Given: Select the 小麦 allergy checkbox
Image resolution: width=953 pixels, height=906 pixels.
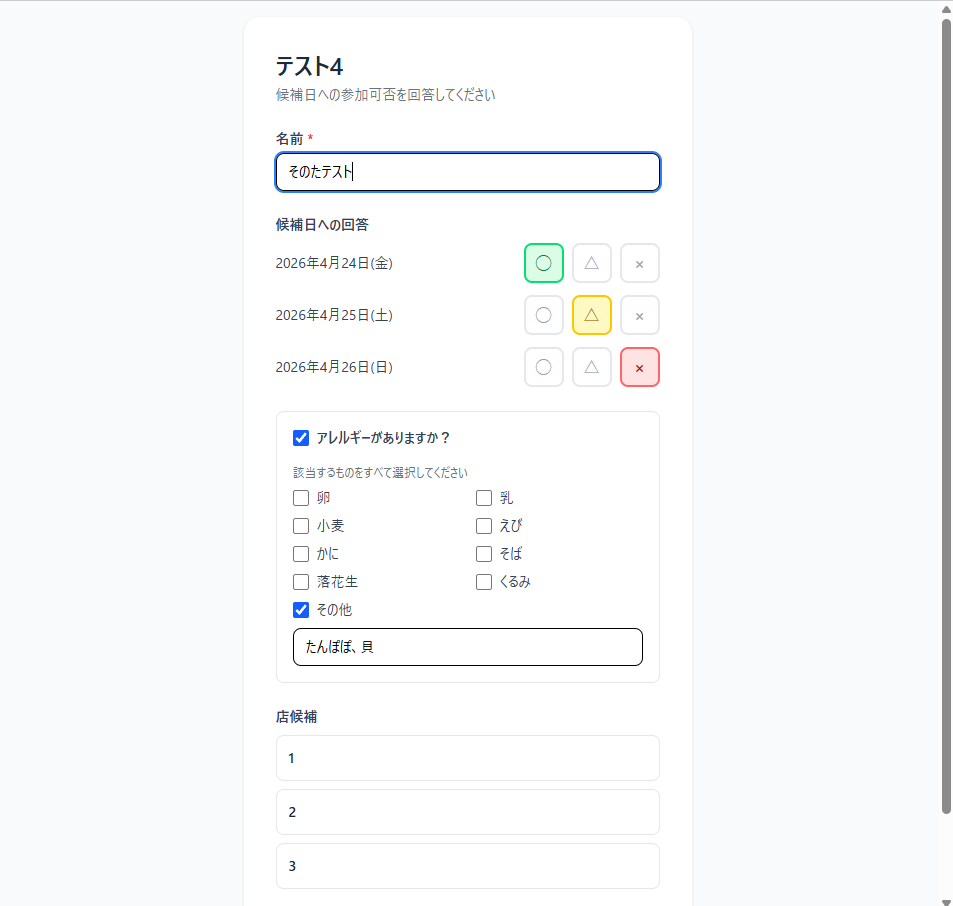Looking at the screenshot, I should 301,526.
